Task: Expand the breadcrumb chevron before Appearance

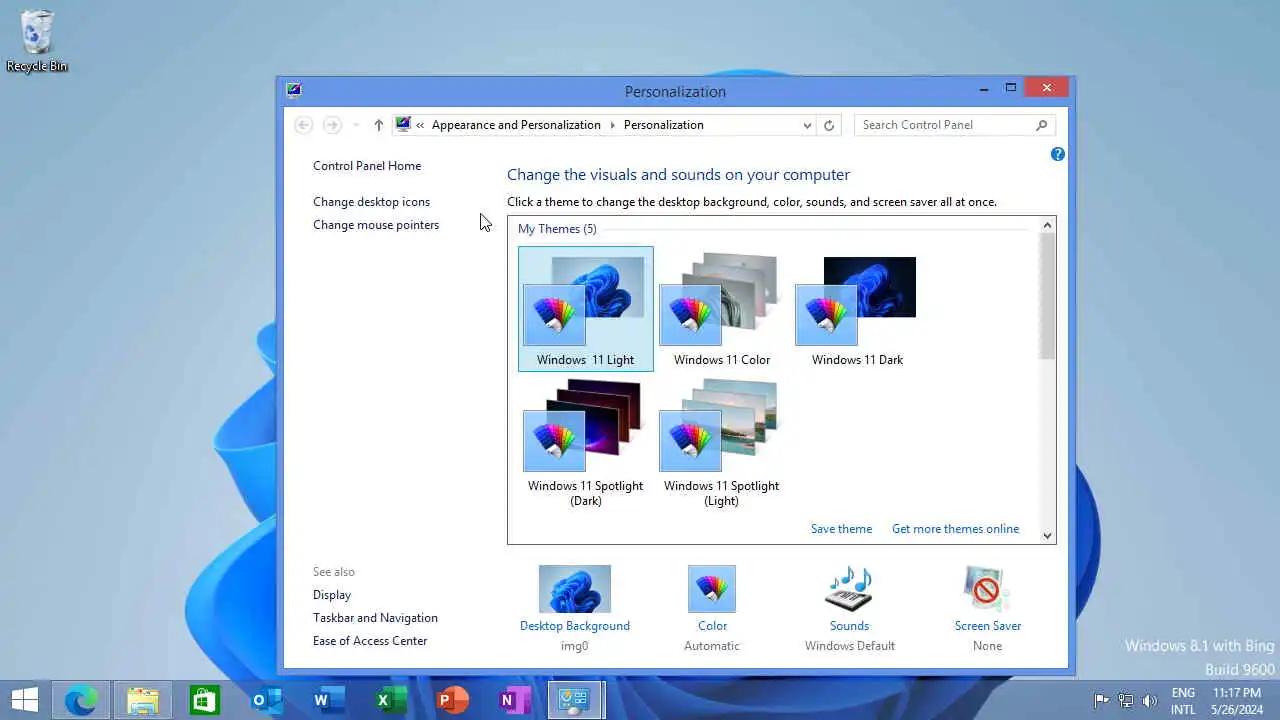Action: pos(420,125)
